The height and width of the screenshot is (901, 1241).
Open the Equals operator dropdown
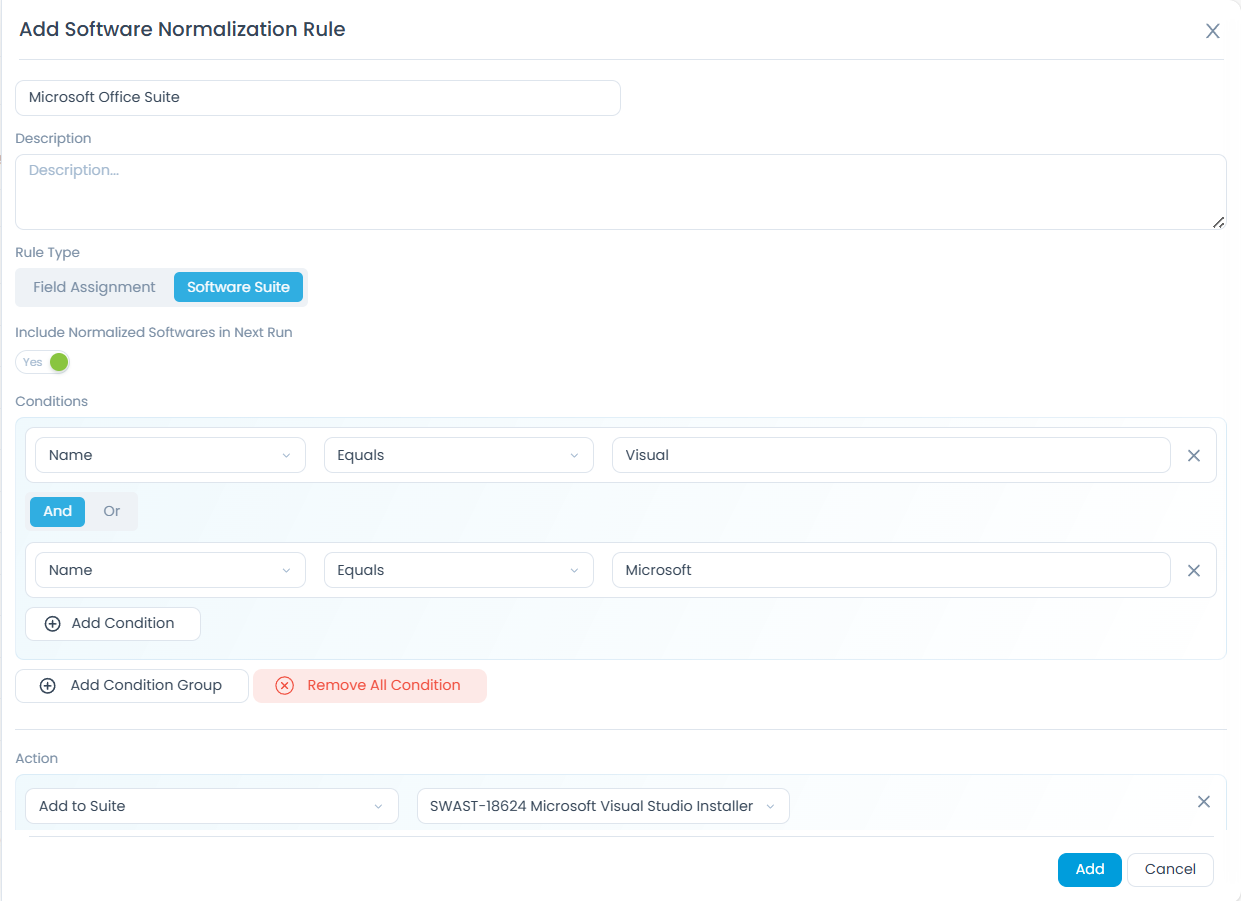click(x=458, y=455)
